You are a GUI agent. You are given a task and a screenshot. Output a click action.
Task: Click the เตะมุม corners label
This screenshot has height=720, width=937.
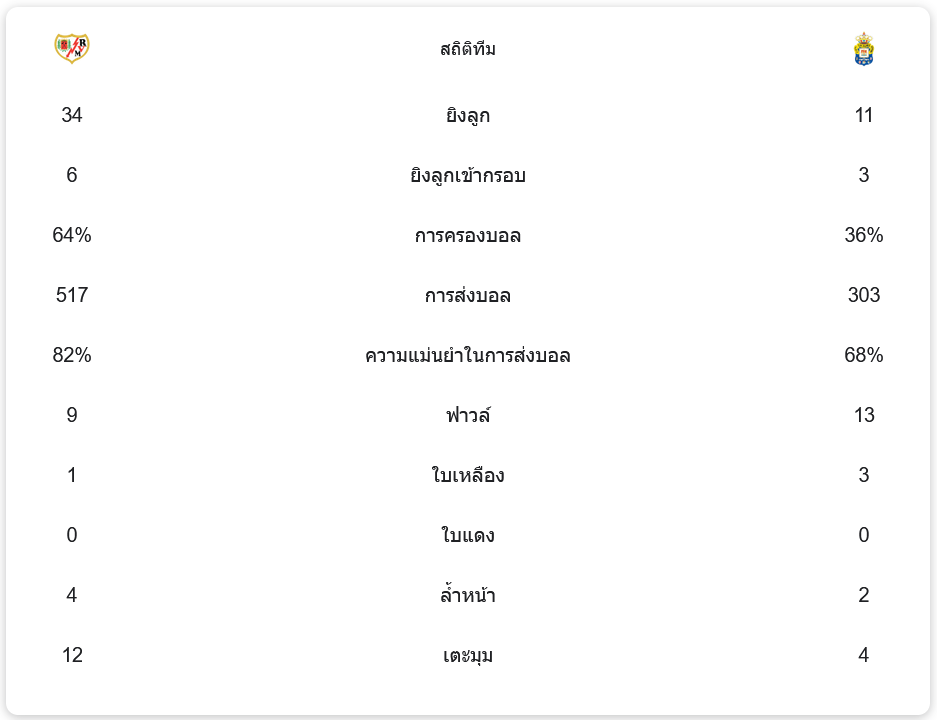tap(468, 655)
